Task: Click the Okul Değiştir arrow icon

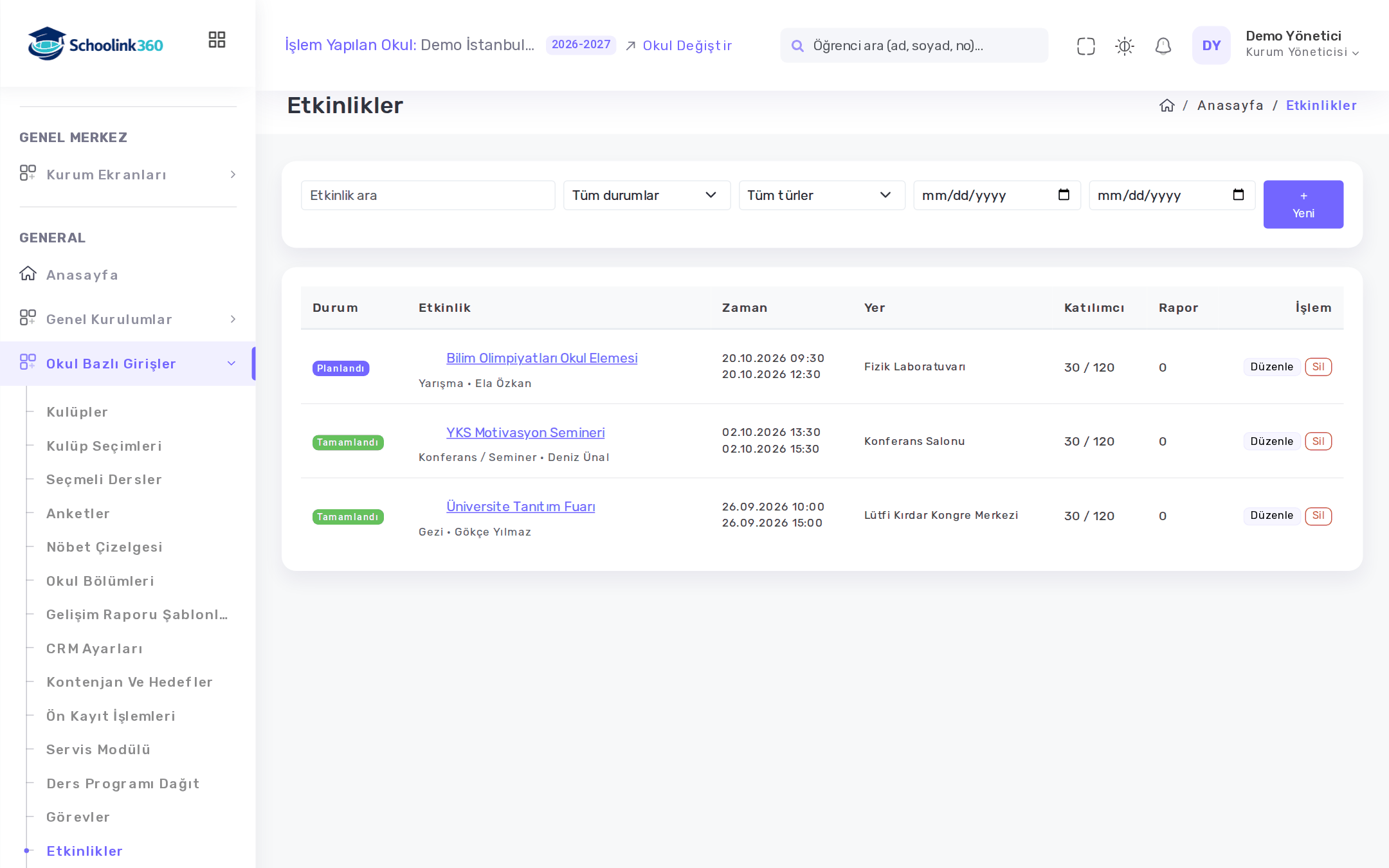Action: (x=631, y=46)
